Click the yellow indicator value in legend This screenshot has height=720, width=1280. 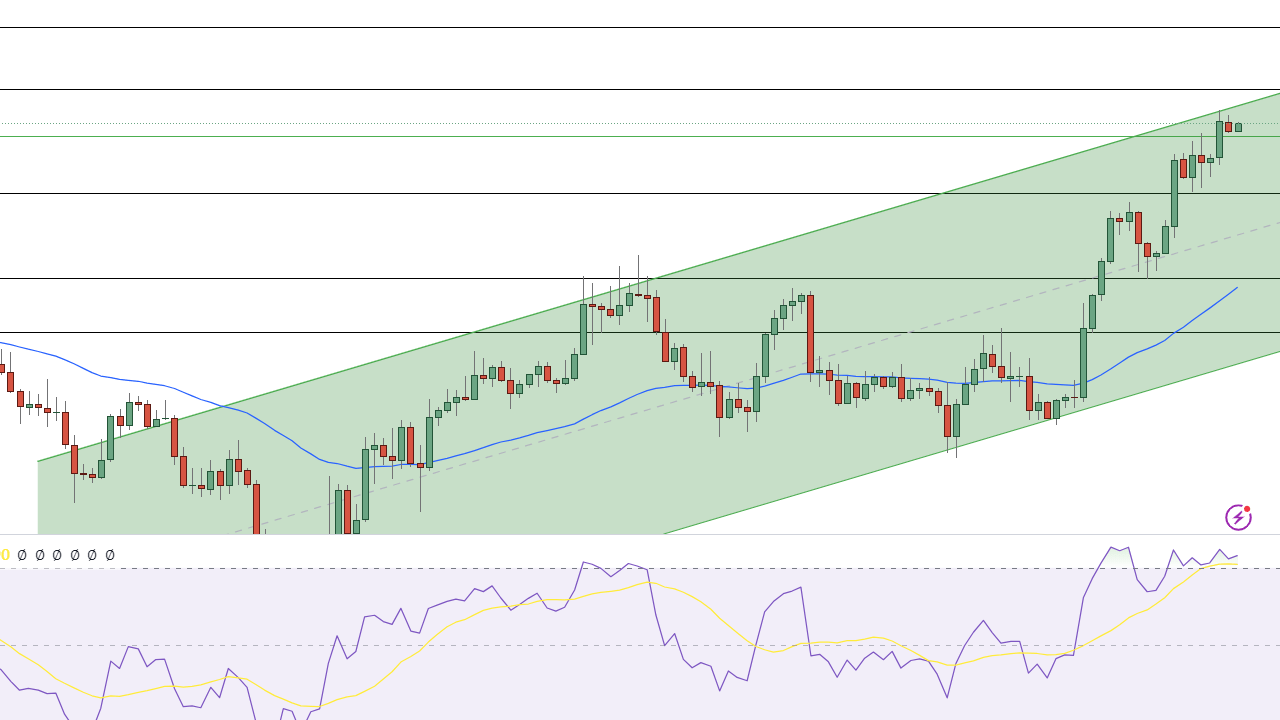coord(5,555)
